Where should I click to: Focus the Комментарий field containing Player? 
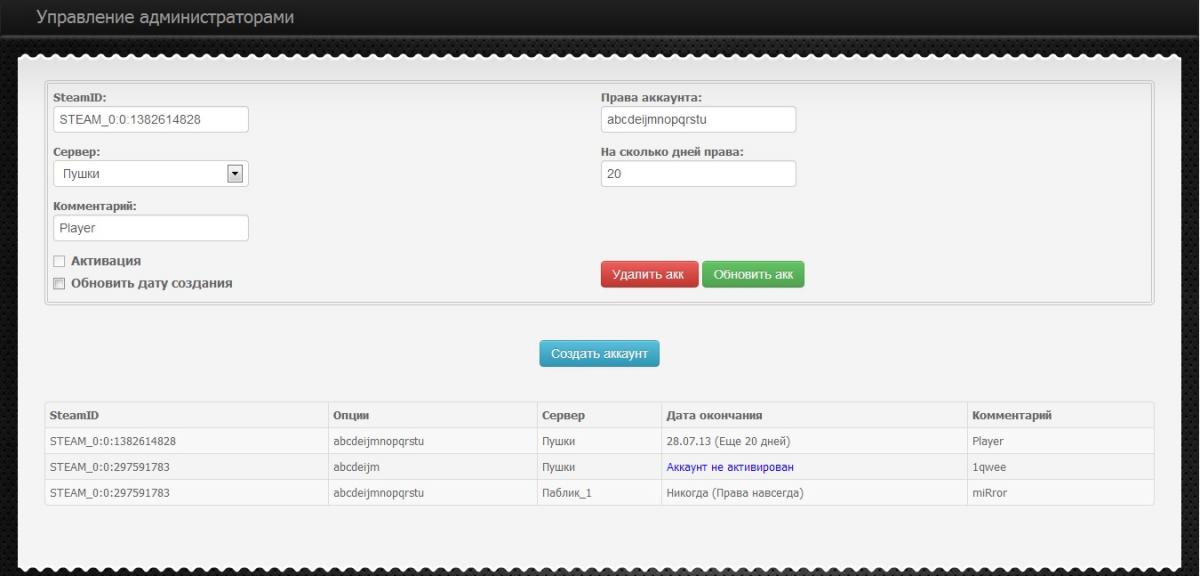150,228
